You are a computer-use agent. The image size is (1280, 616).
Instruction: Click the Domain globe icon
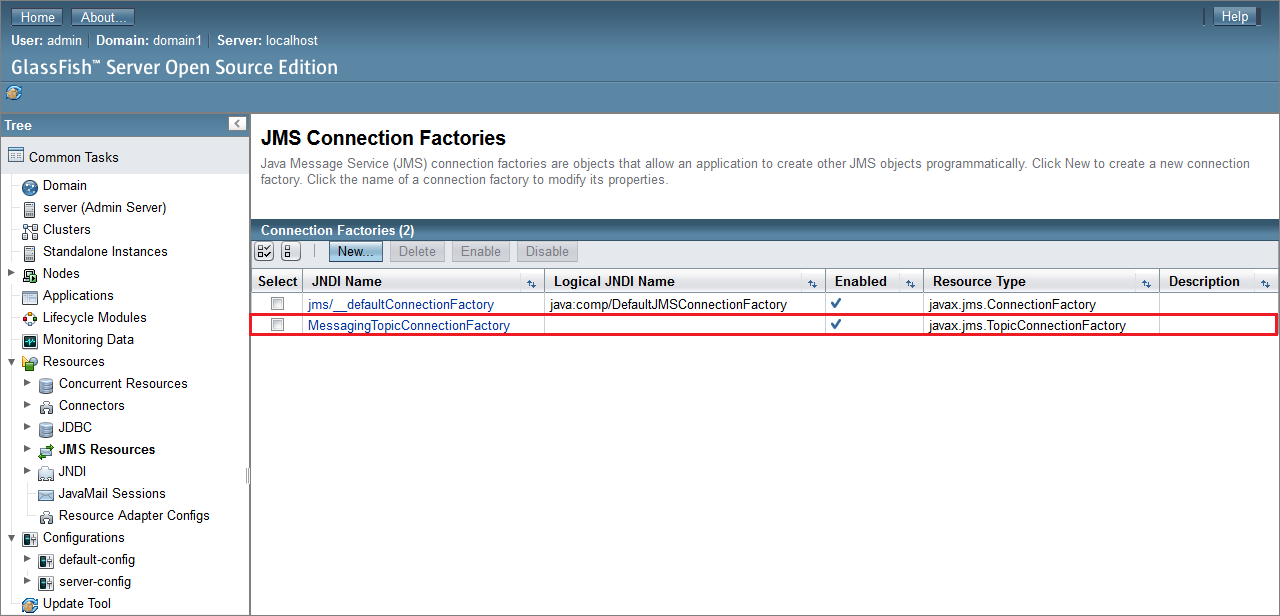tap(30, 186)
